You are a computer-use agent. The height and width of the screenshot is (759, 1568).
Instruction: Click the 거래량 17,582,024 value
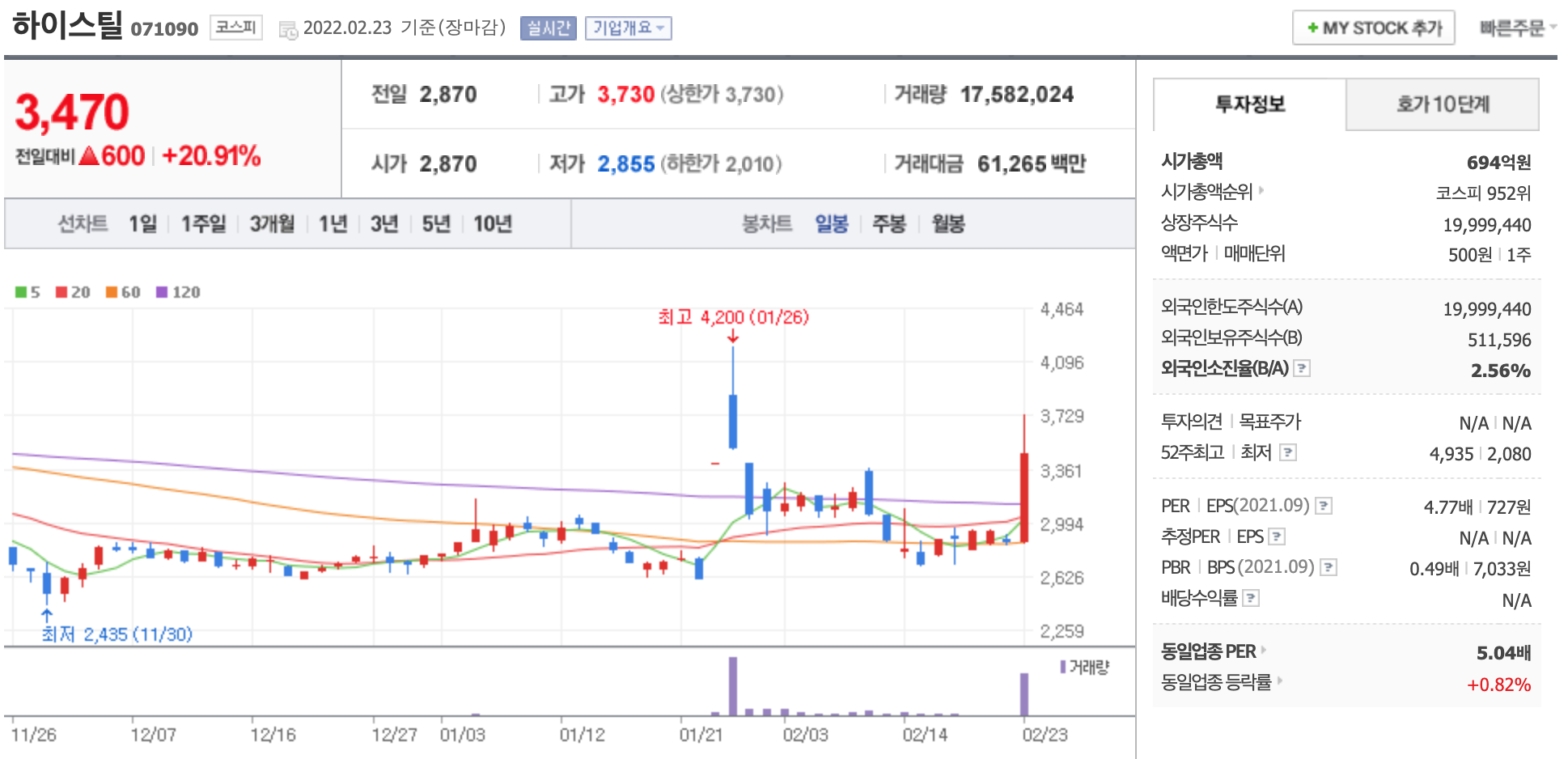[x=1016, y=95]
